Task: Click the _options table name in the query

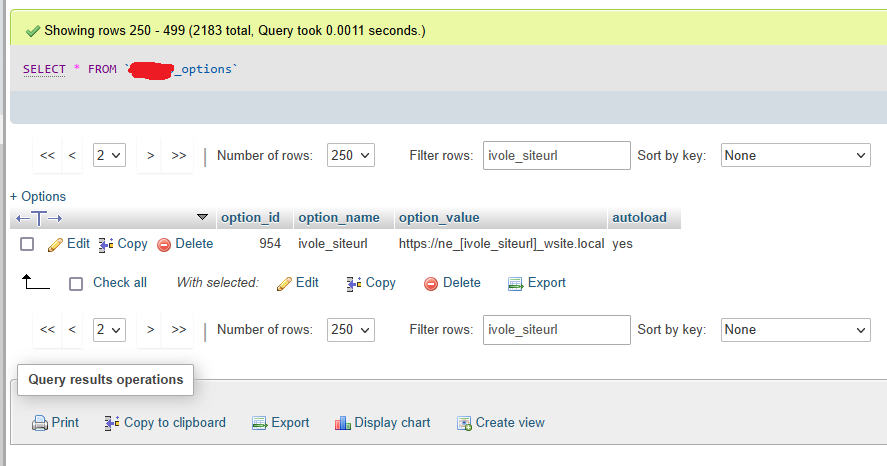Action: [203, 69]
